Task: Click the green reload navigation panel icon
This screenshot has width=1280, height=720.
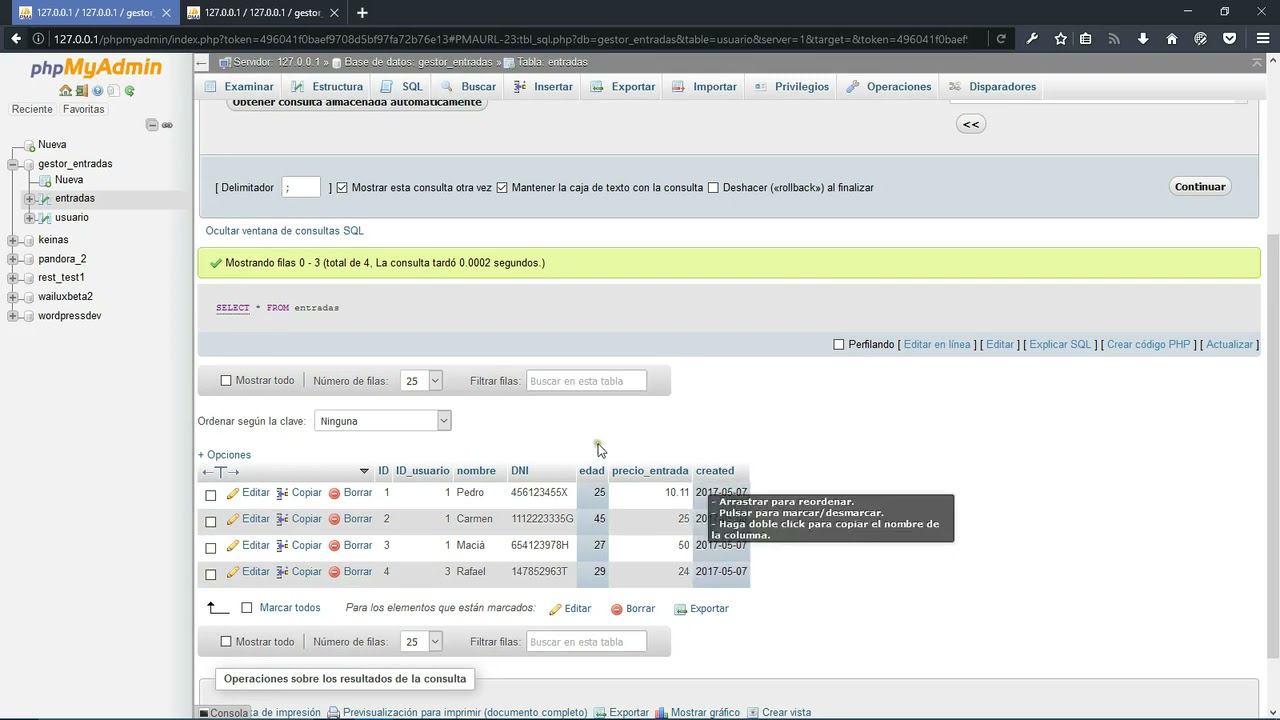Action: [x=130, y=91]
